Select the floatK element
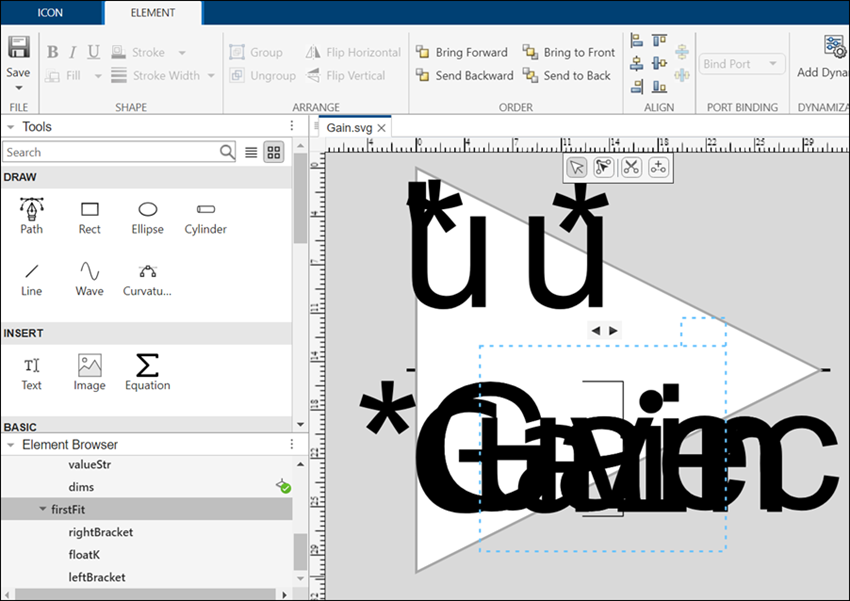 (x=84, y=554)
